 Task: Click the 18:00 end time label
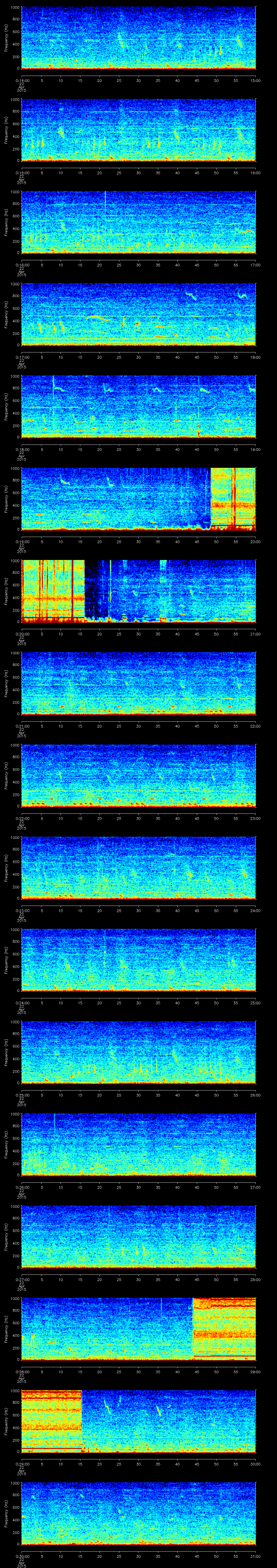click(256, 357)
